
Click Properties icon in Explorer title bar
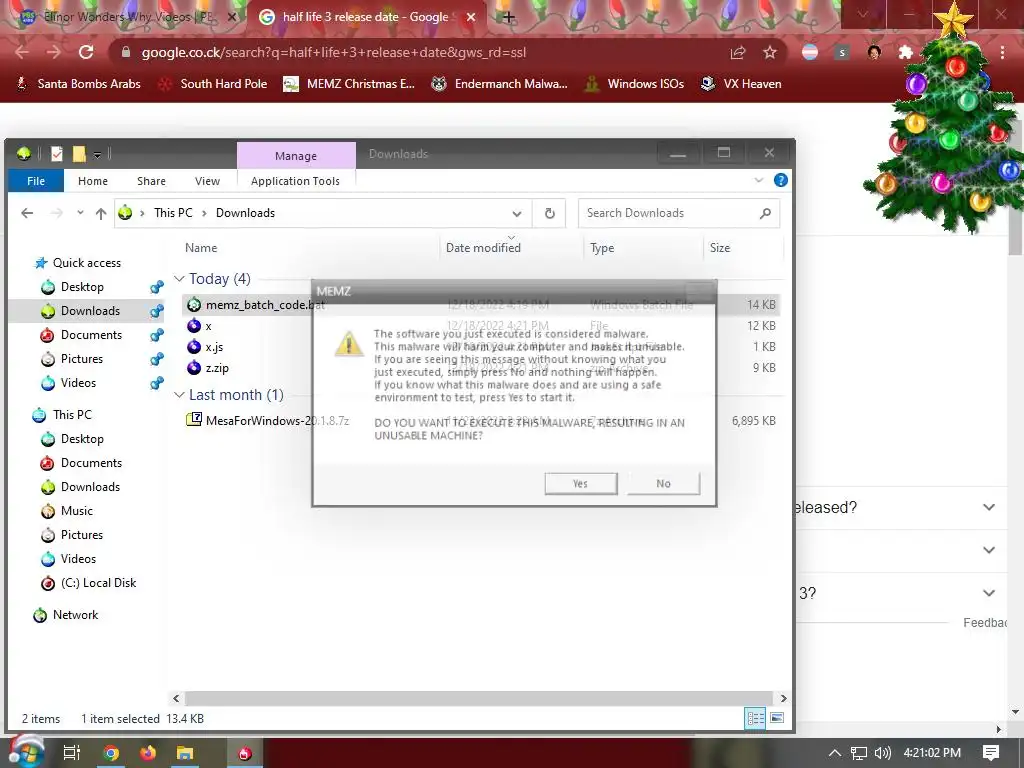[57, 153]
